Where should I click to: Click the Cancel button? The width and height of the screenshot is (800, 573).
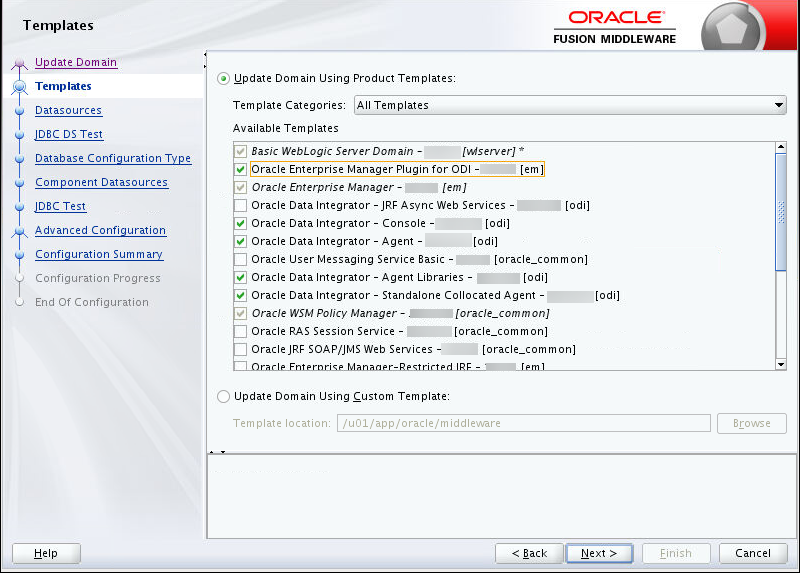pyautogui.click(x=753, y=553)
